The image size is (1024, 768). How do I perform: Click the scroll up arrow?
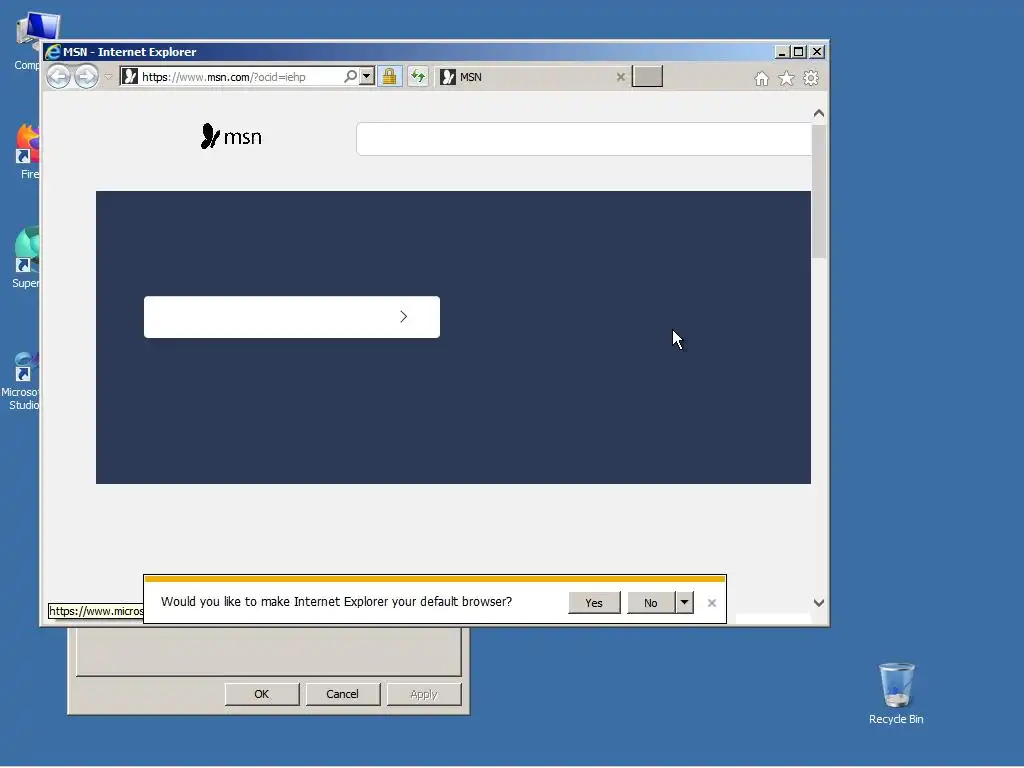pyautogui.click(x=819, y=114)
